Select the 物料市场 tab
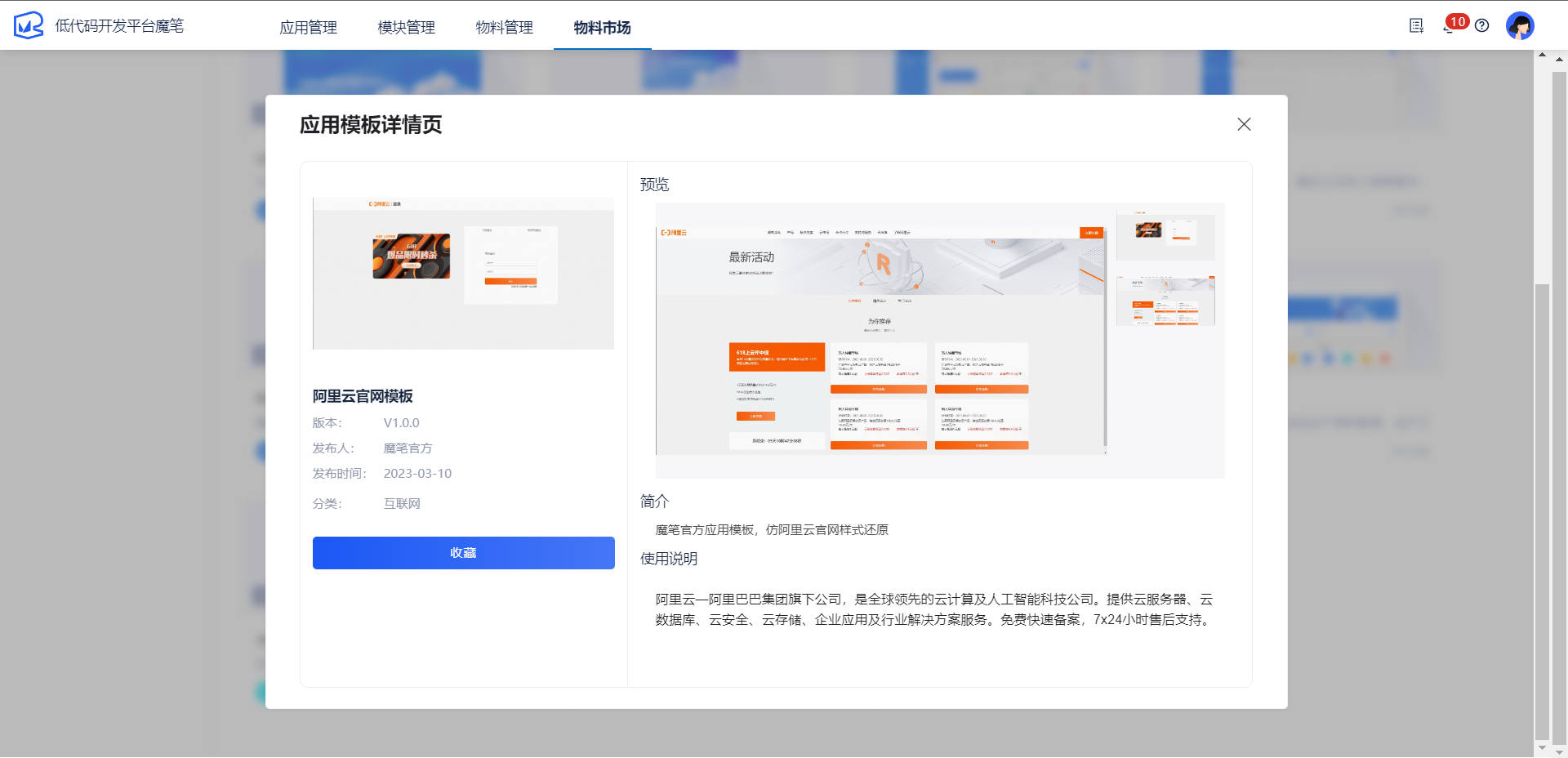 [603, 27]
